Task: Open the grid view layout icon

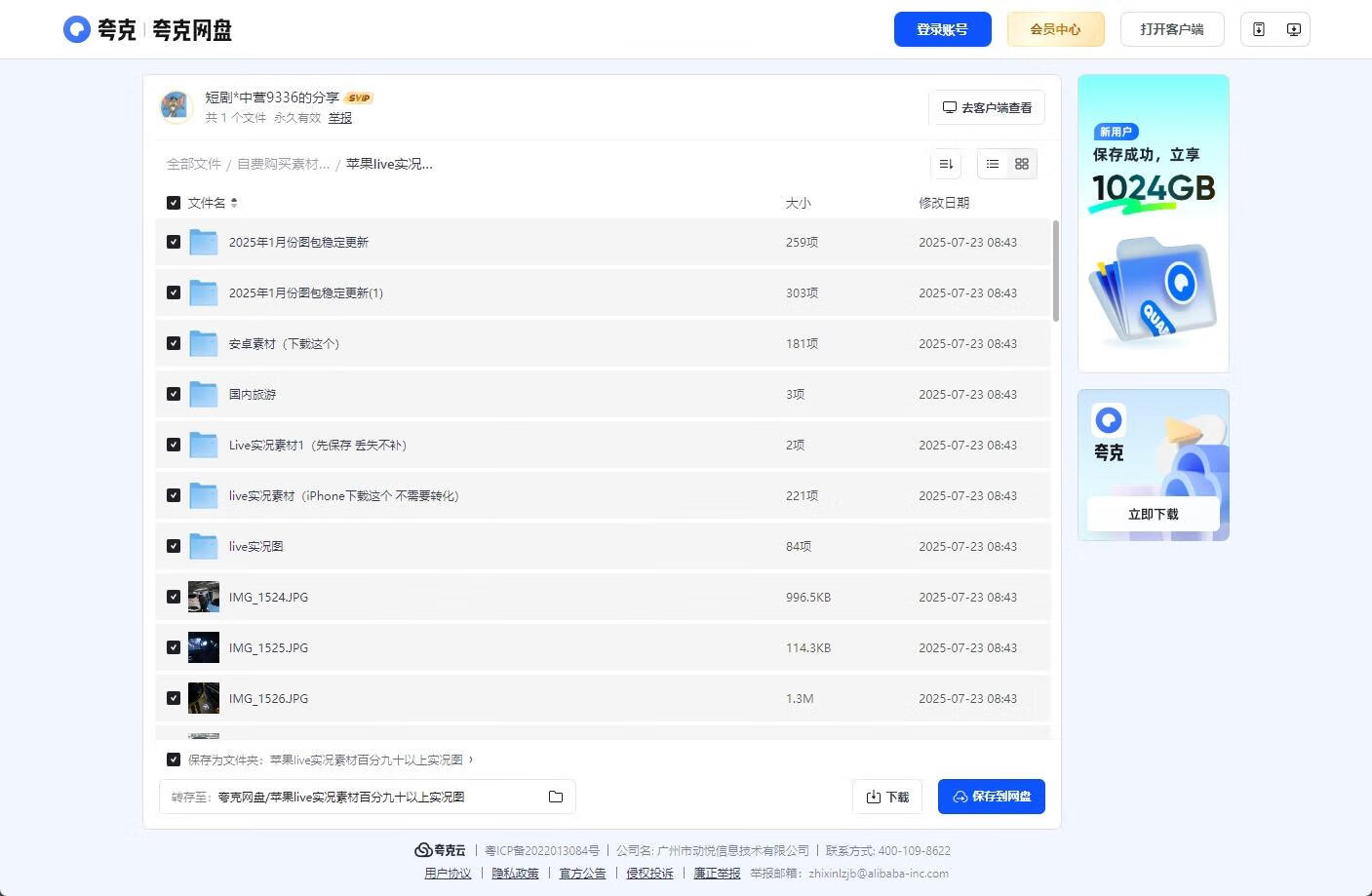Action: (1021, 164)
